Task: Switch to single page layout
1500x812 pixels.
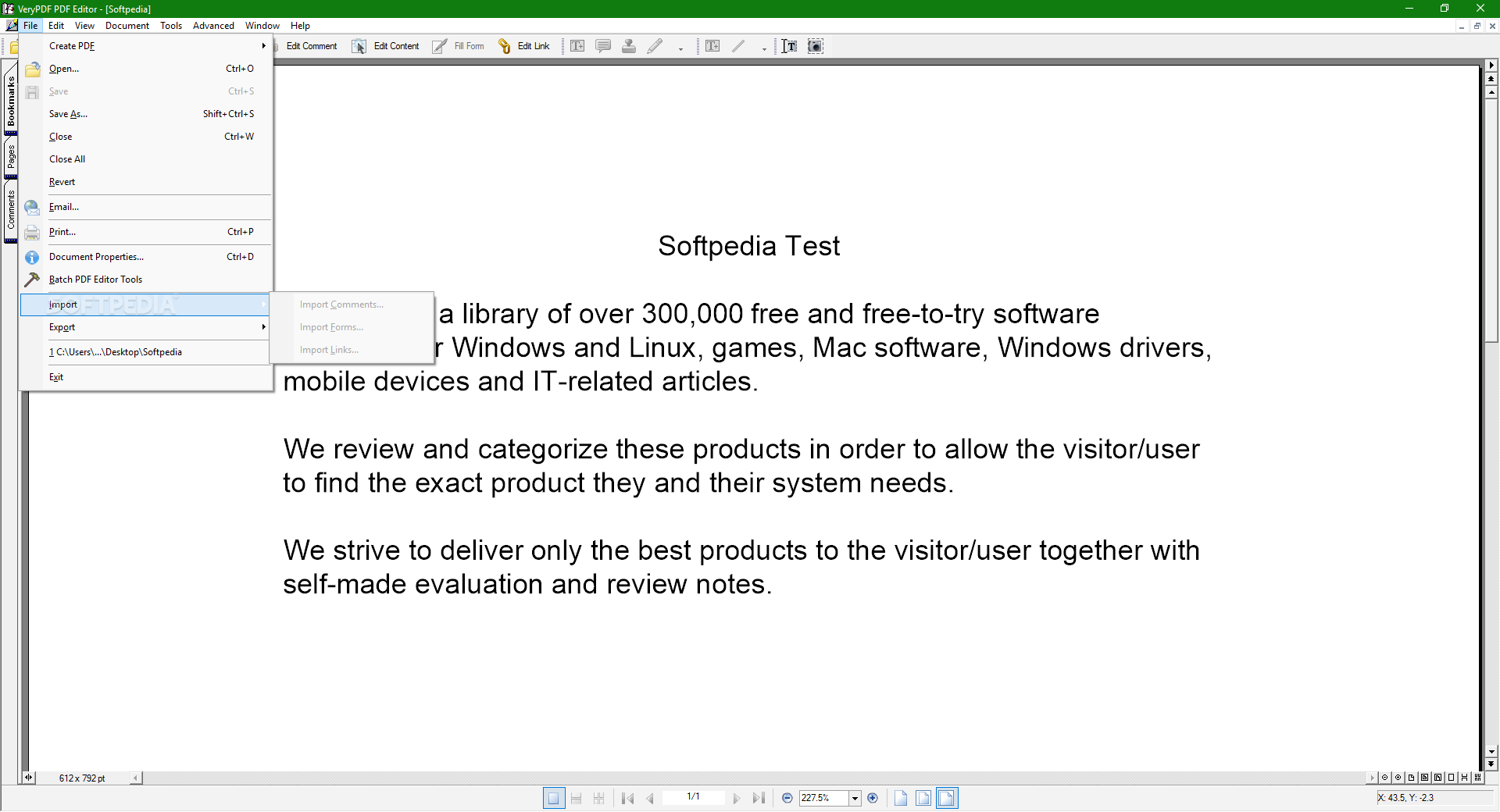Action: (554, 798)
